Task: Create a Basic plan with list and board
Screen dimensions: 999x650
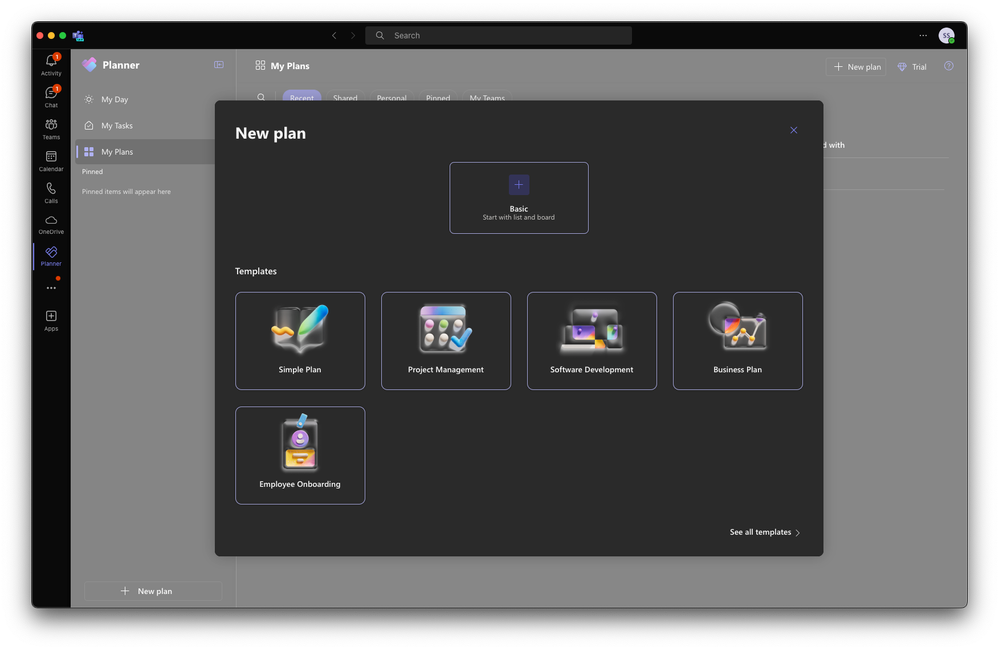Action: pos(519,198)
